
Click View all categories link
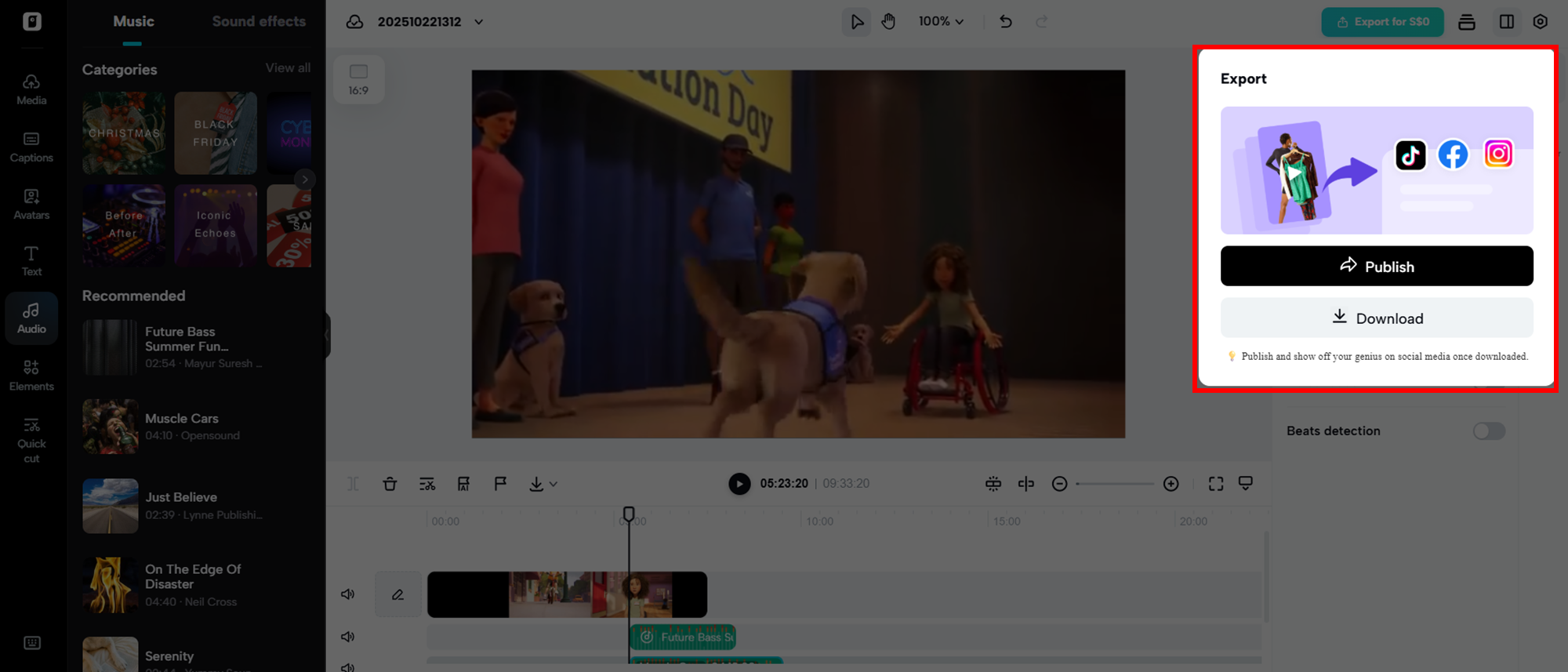288,68
